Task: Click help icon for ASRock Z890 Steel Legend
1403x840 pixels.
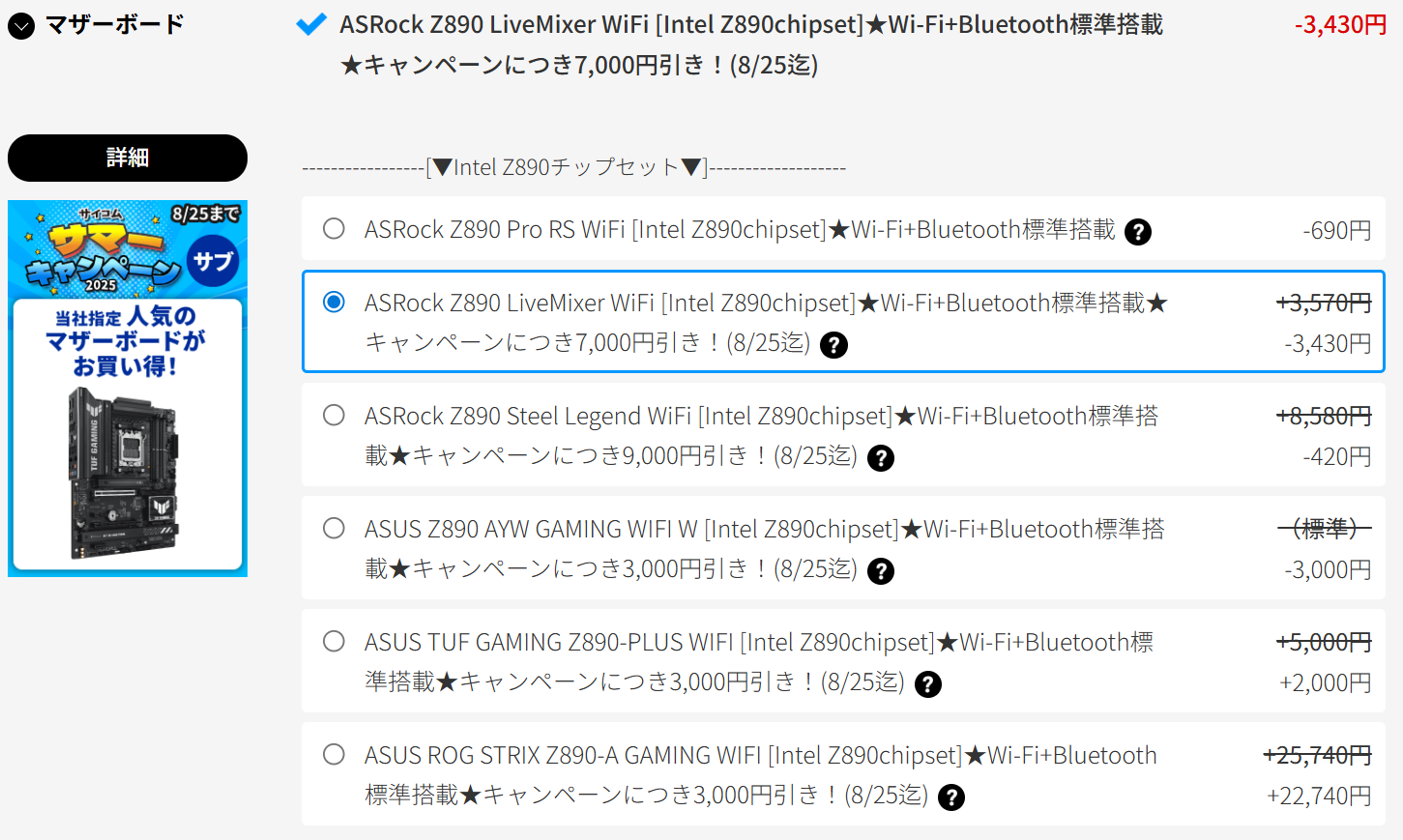Action: click(880, 458)
